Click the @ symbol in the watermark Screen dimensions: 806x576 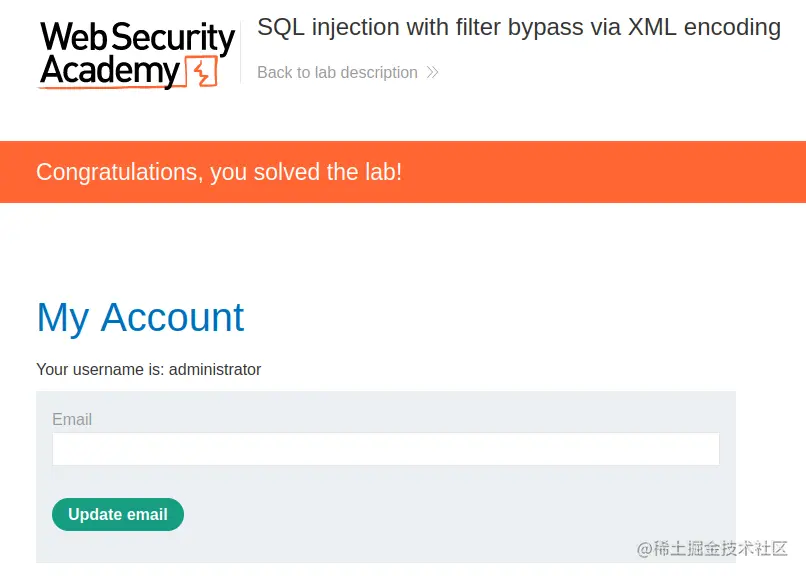pyautogui.click(x=645, y=549)
